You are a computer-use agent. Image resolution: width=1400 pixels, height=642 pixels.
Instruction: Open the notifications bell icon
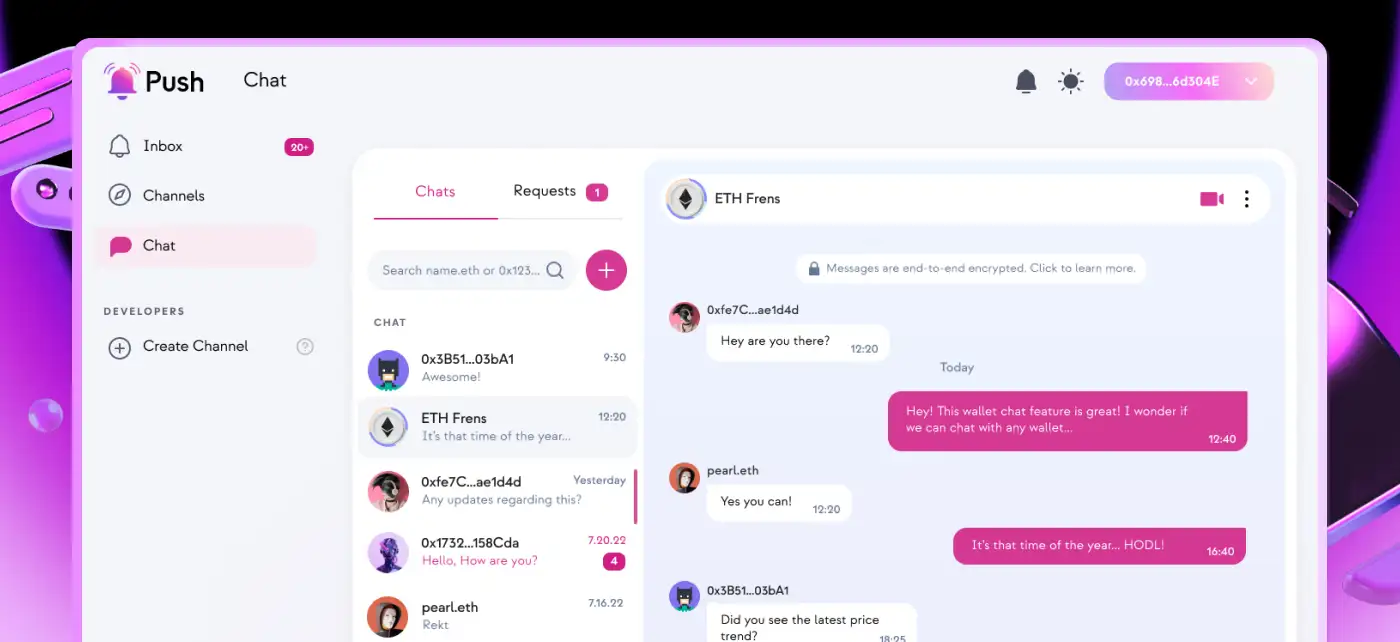[1026, 81]
